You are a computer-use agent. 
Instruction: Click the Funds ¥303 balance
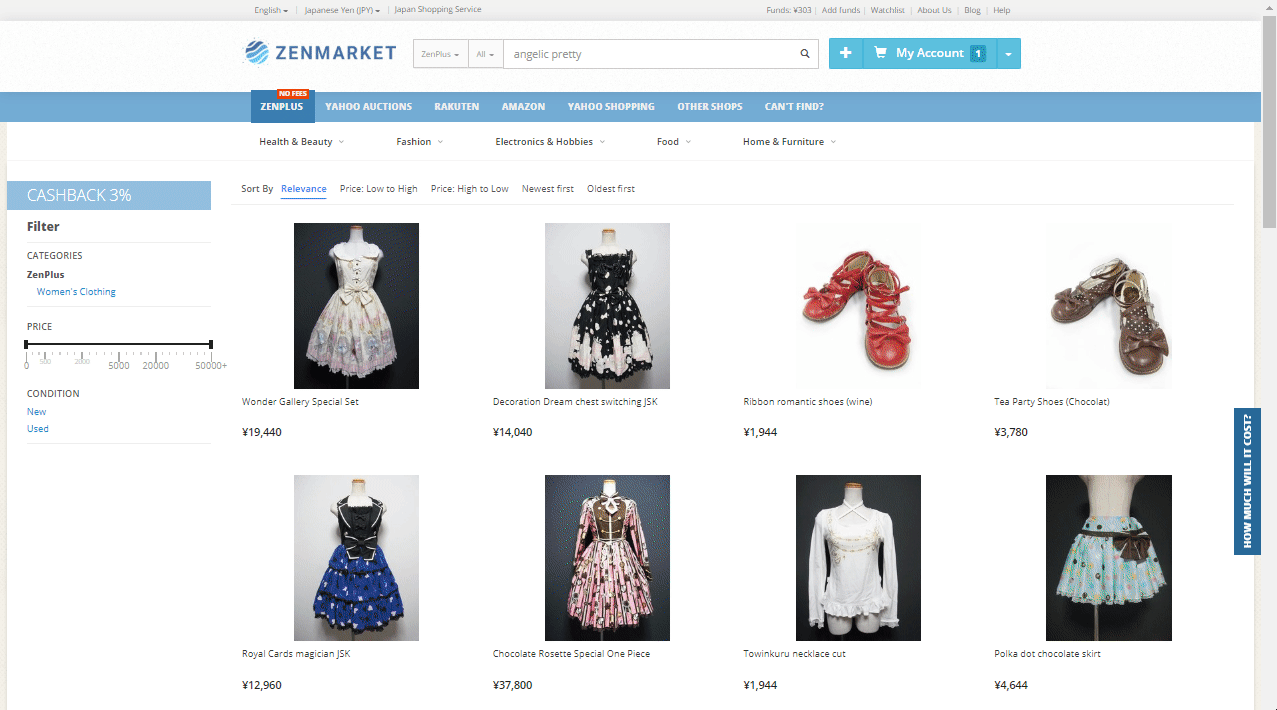point(789,10)
